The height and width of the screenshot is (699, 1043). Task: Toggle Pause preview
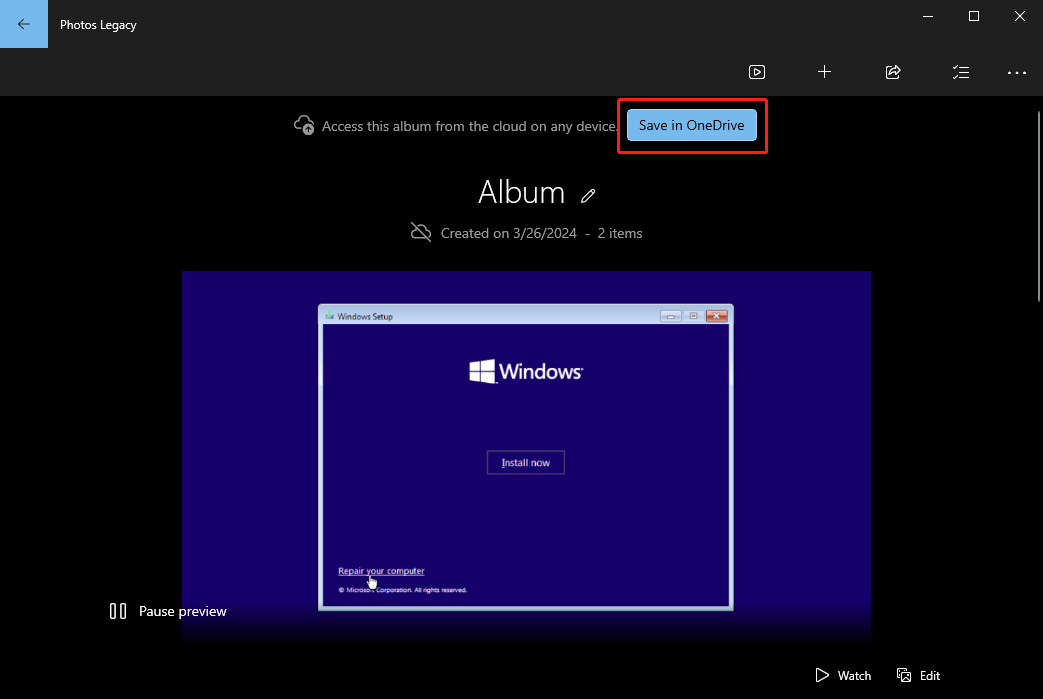click(x=168, y=611)
